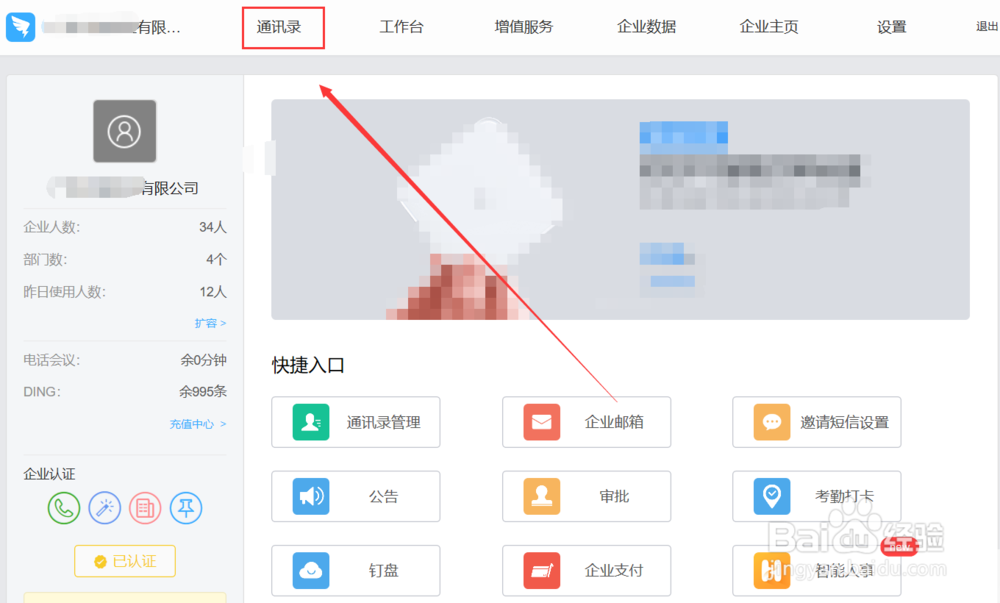The height and width of the screenshot is (603, 1000).
Task: Select the green phone certification icon
Action: tap(63, 508)
